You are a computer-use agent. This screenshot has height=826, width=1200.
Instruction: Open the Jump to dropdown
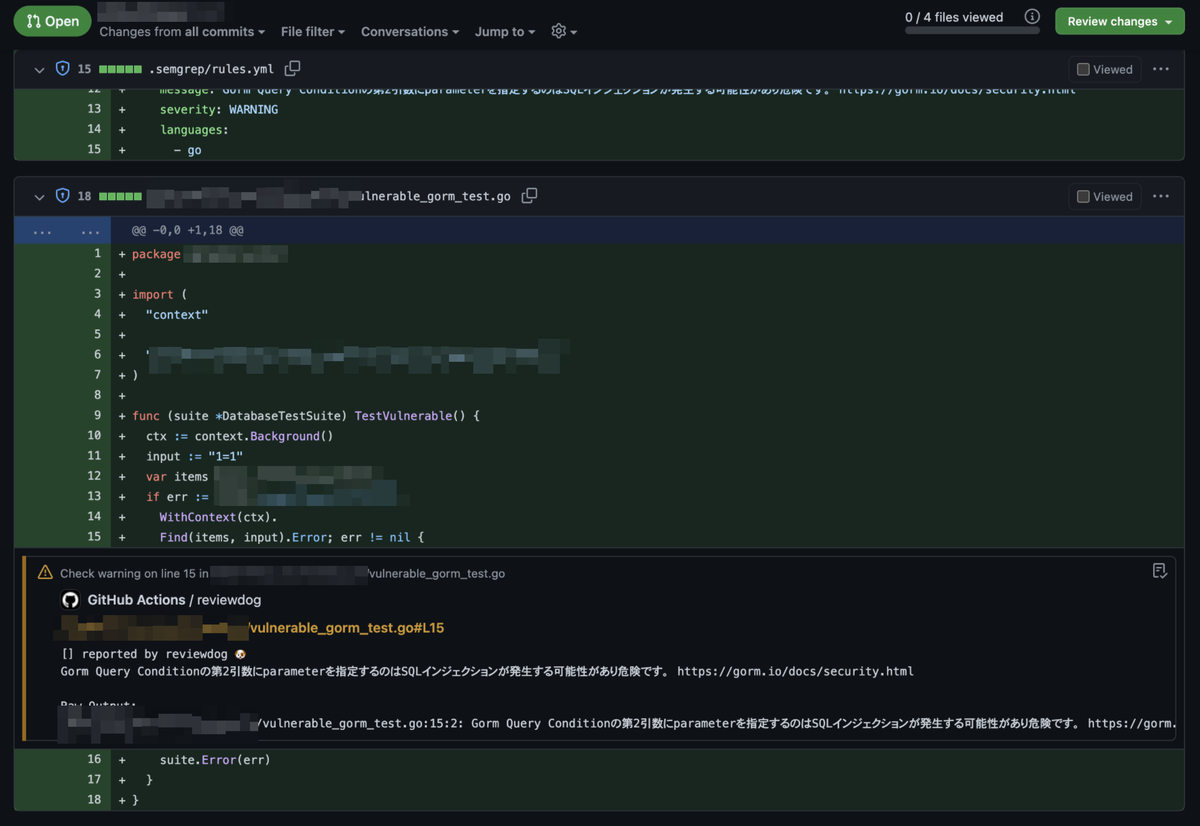pyautogui.click(x=505, y=32)
